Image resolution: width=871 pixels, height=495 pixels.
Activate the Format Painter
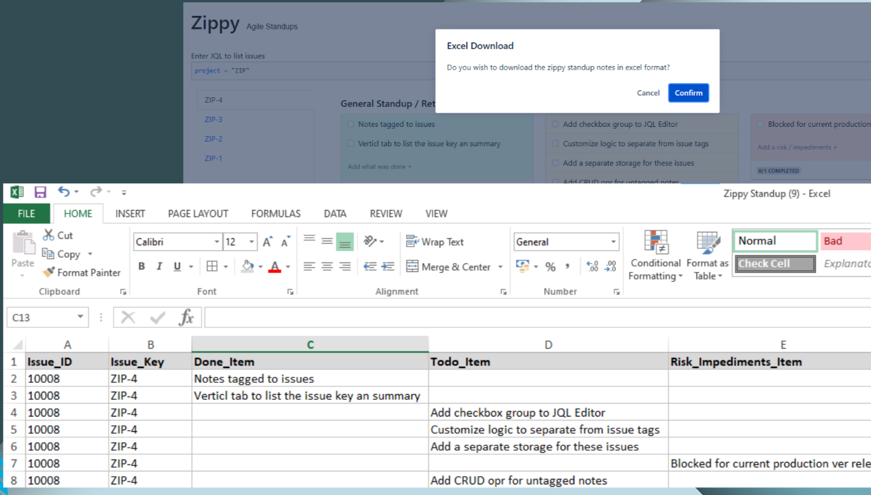[82, 272]
